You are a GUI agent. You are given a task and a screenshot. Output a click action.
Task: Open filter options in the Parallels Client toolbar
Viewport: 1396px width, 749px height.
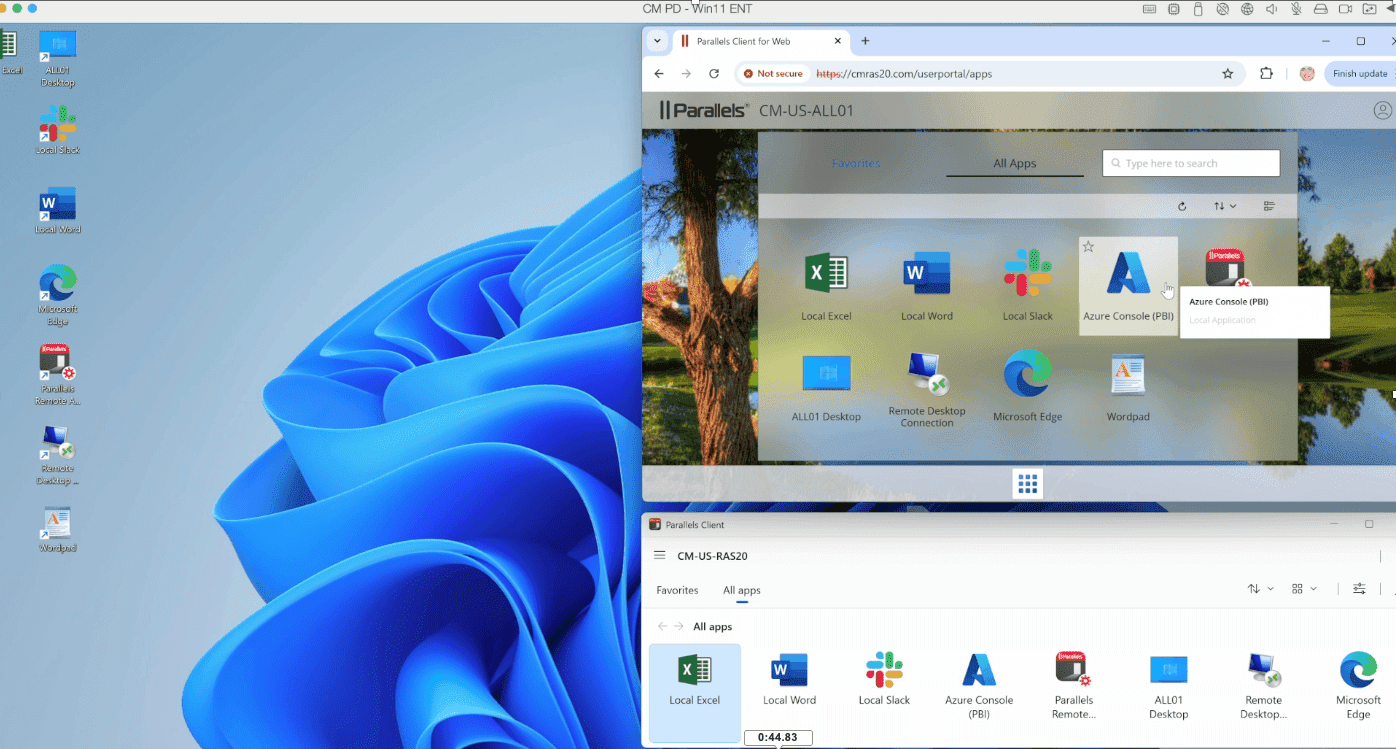[x=1359, y=589]
